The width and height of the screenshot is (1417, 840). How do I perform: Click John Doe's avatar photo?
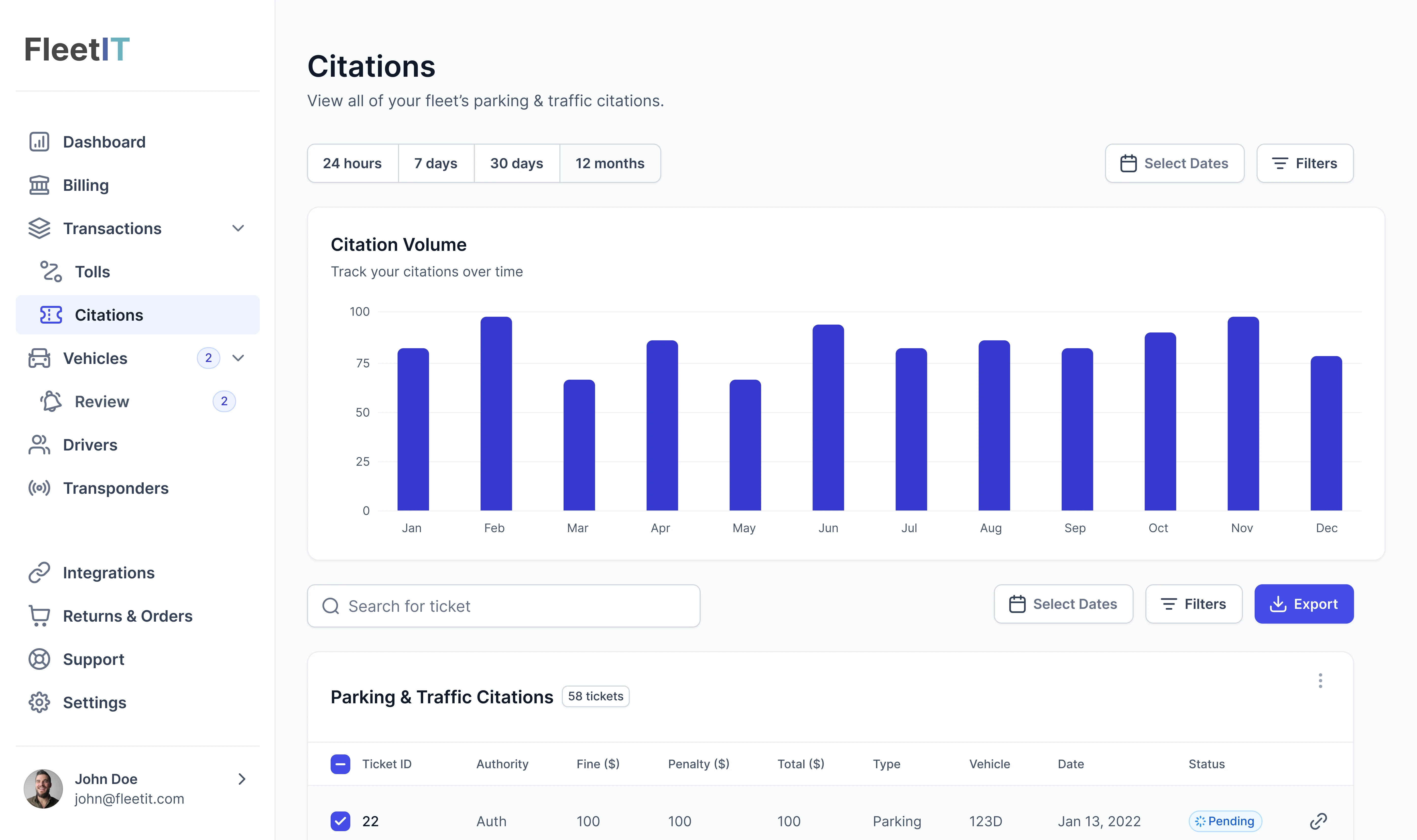tap(43, 789)
